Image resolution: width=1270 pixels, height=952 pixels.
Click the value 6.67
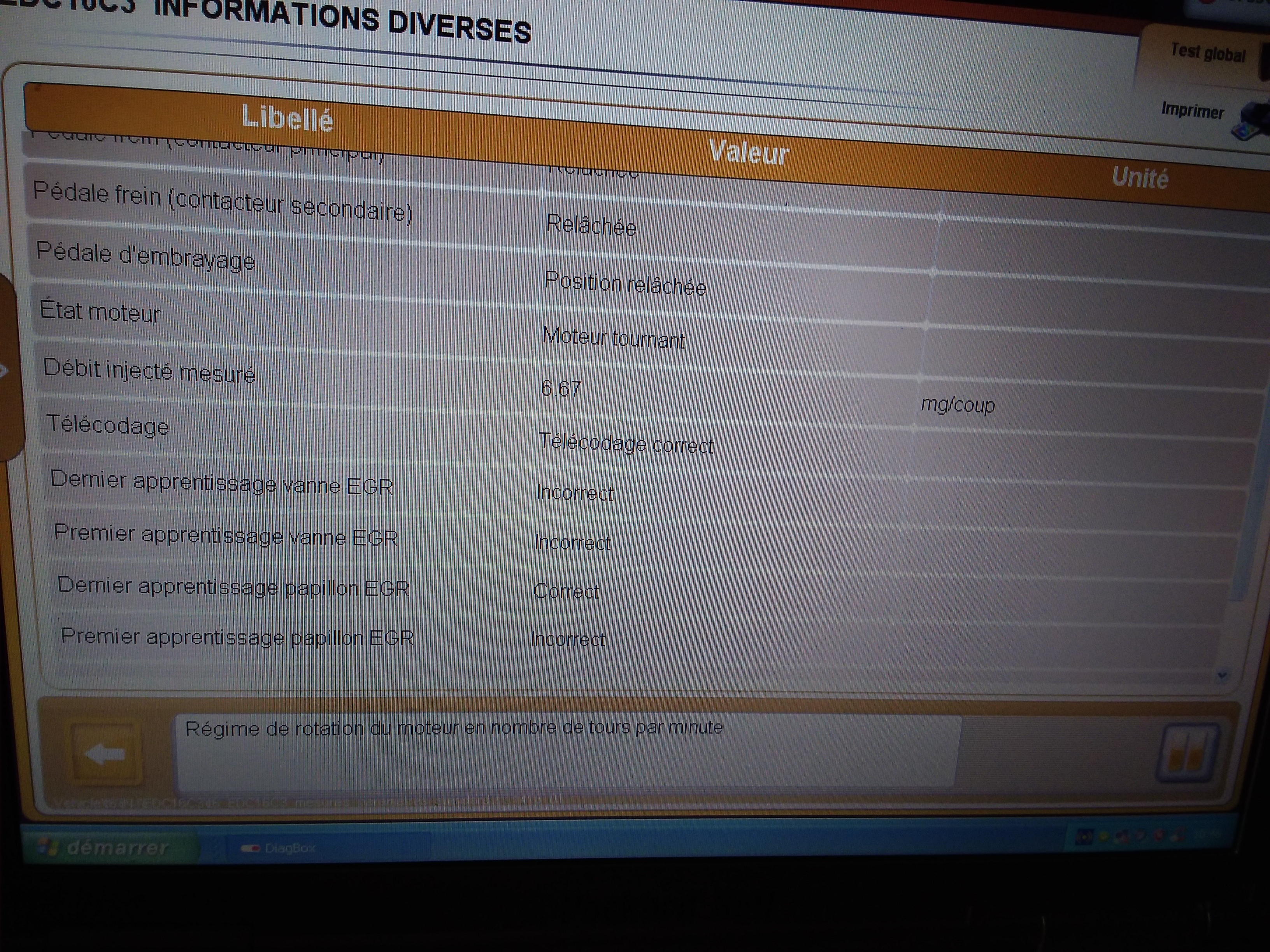(561, 389)
